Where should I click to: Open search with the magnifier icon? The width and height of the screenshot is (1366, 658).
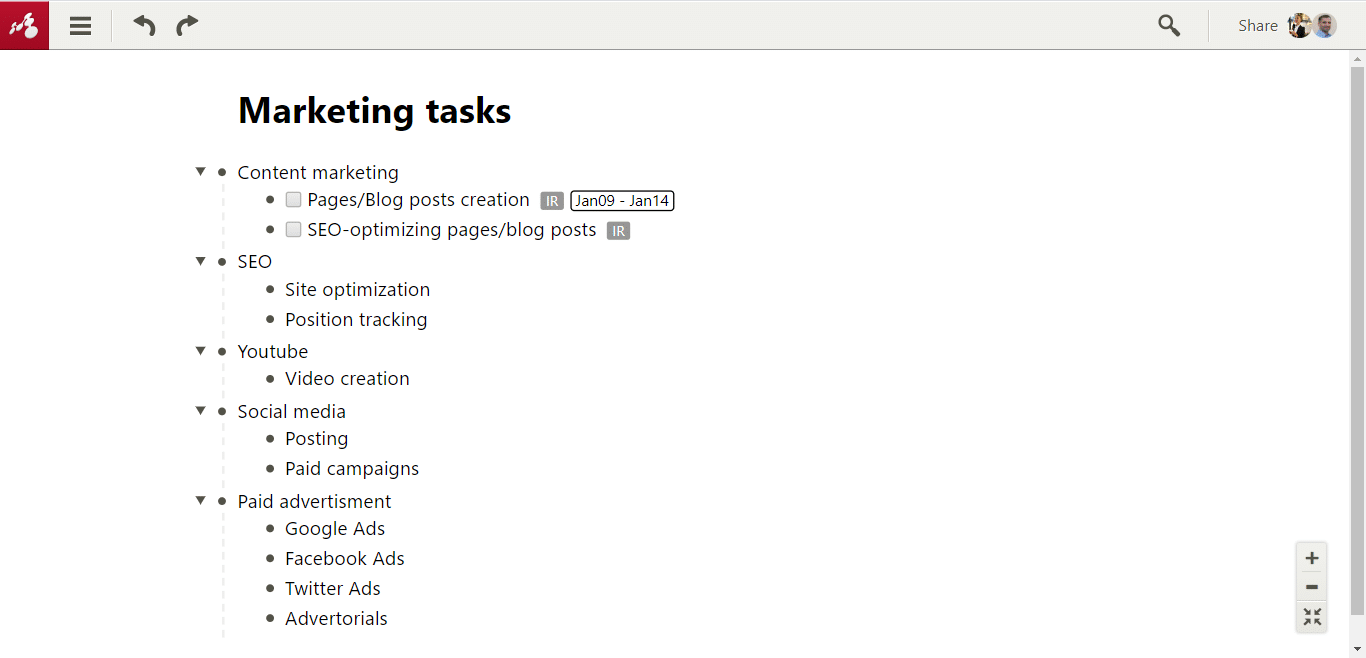pyautogui.click(x=1169, y=25)
